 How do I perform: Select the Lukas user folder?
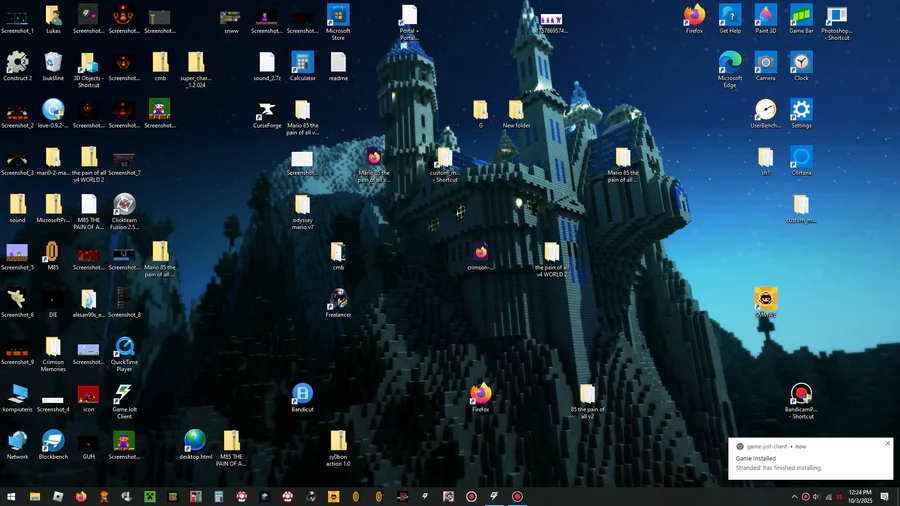tap(53, 18)
